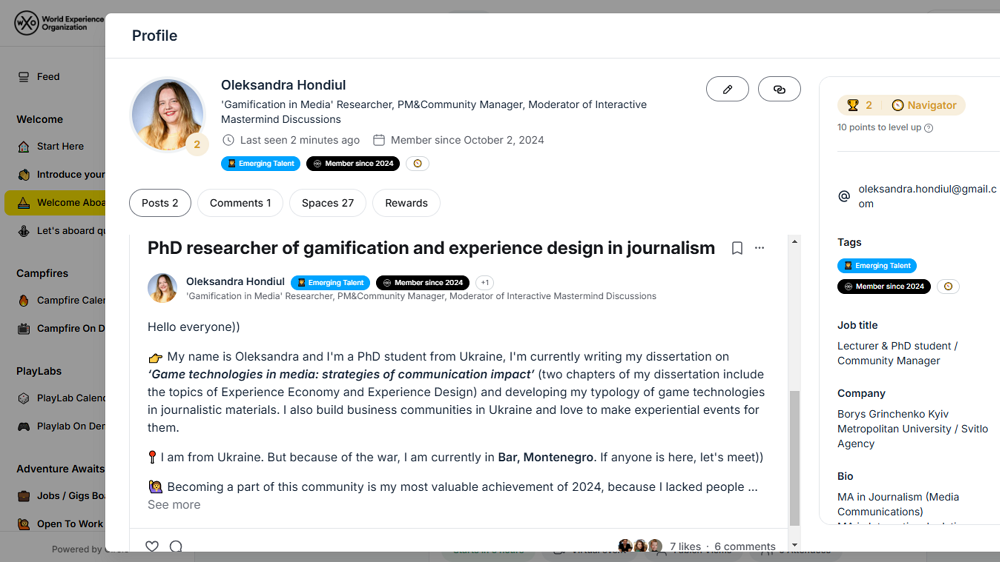Open the 6 comments link
Image resolution: width=1000 pixels, height=562 pixels.
744,547
